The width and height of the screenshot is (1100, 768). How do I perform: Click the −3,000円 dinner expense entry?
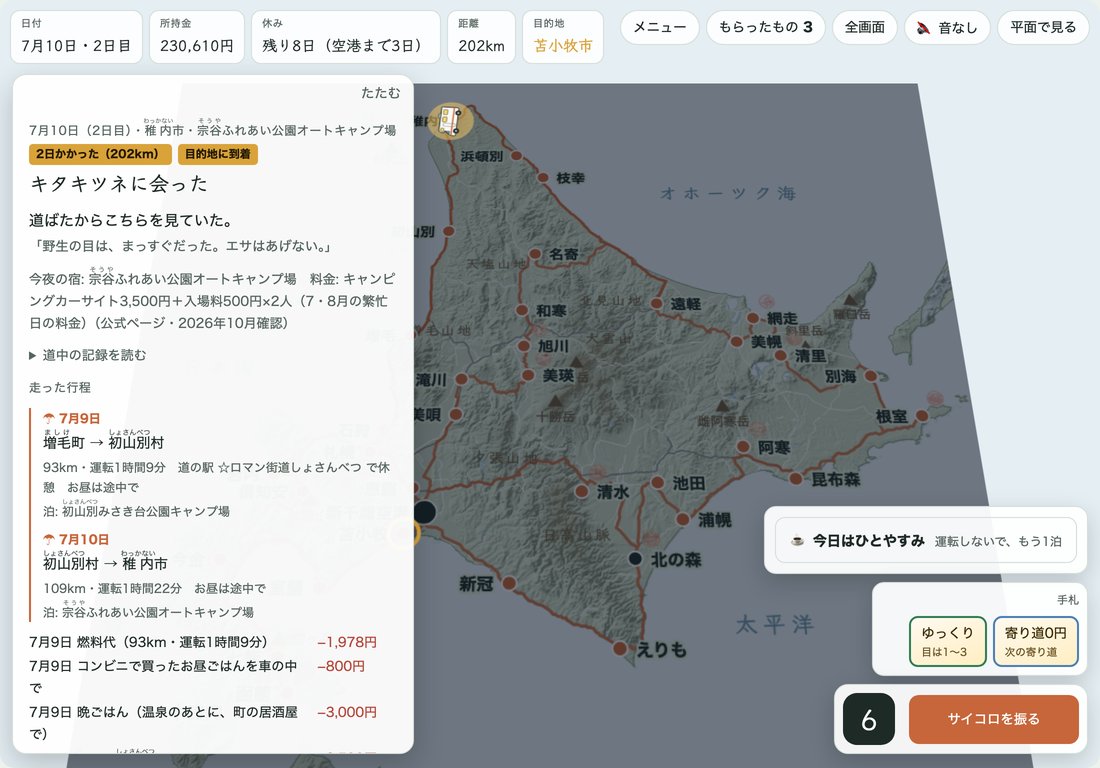point(347,712)
